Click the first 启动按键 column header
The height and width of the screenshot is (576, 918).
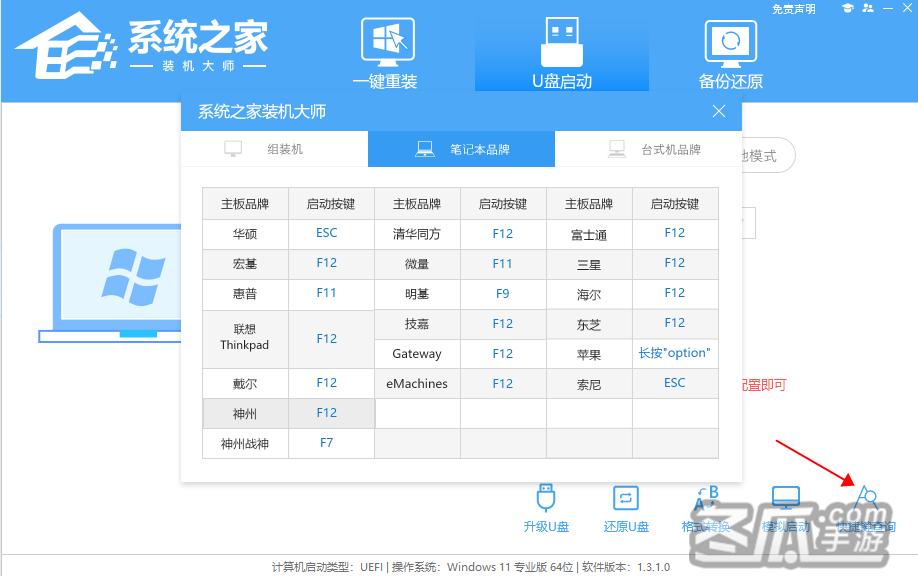coord(331,204)
